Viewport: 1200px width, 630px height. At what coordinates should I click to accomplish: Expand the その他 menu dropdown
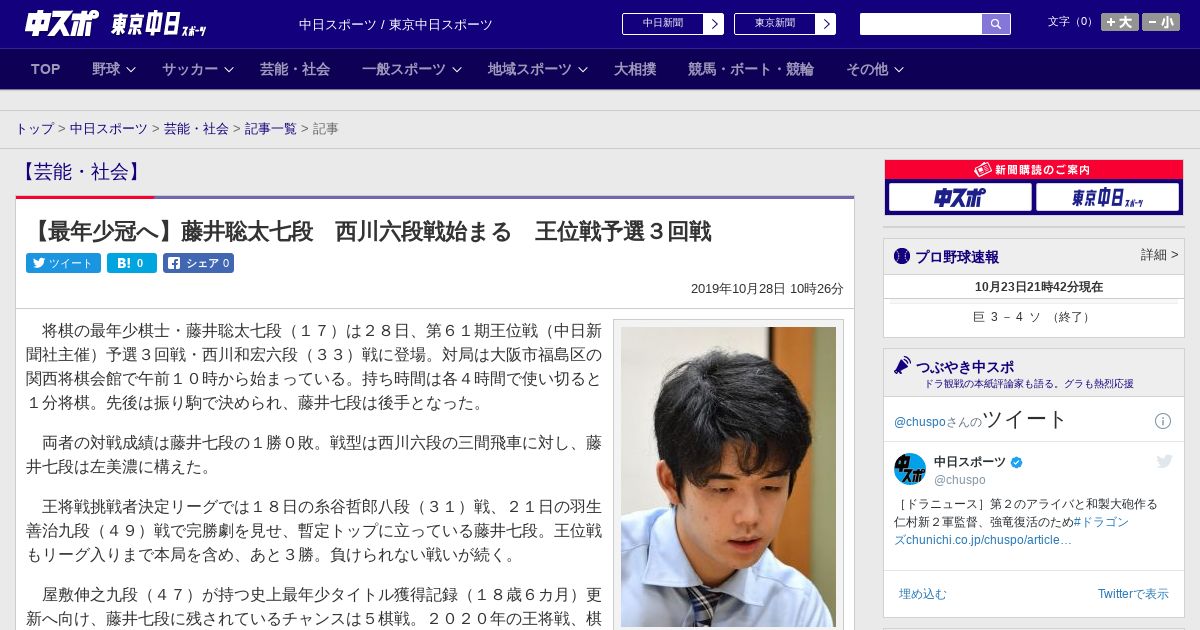coord(875,69)
